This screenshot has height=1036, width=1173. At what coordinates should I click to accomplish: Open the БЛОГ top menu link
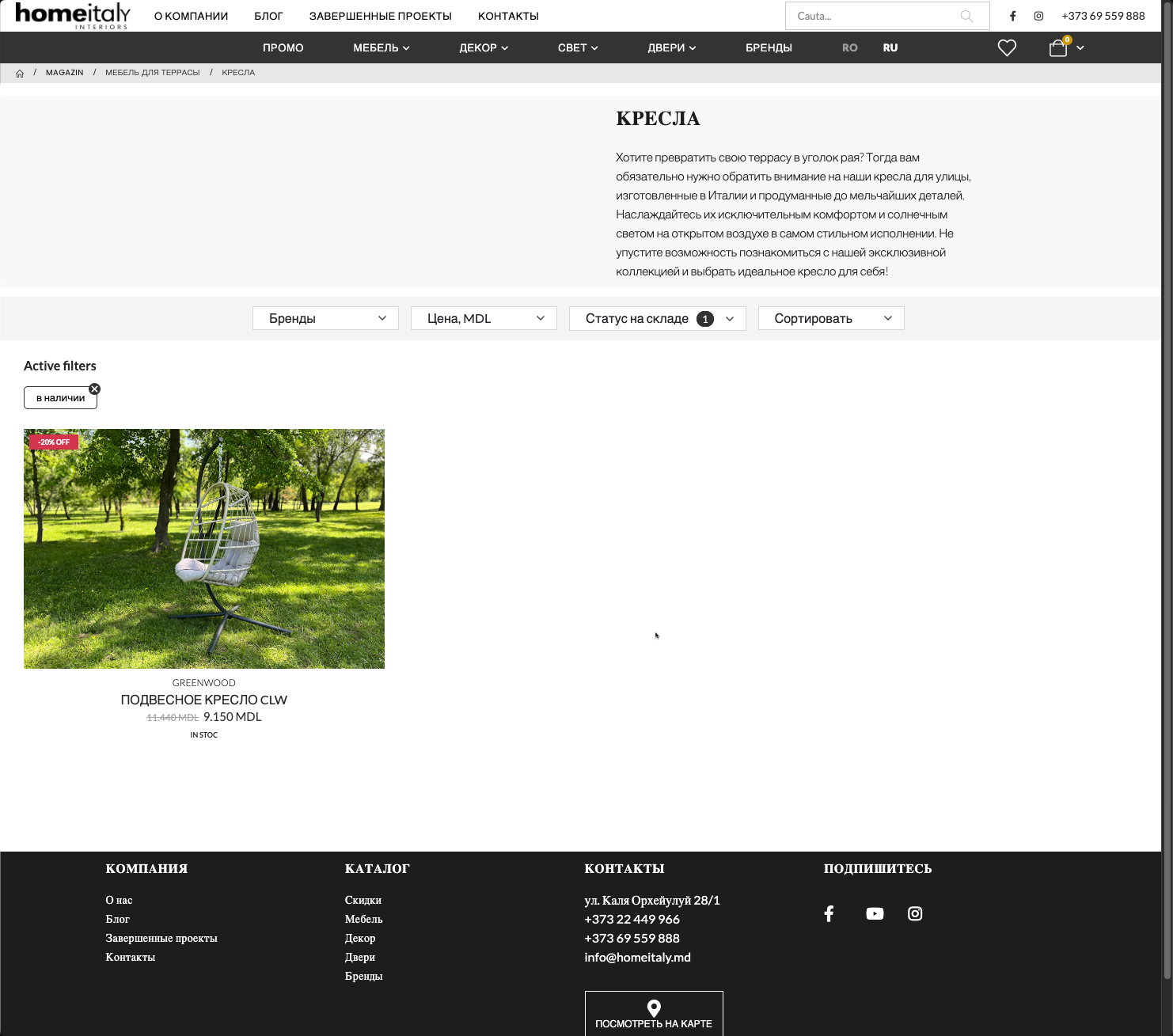(268, 16)
